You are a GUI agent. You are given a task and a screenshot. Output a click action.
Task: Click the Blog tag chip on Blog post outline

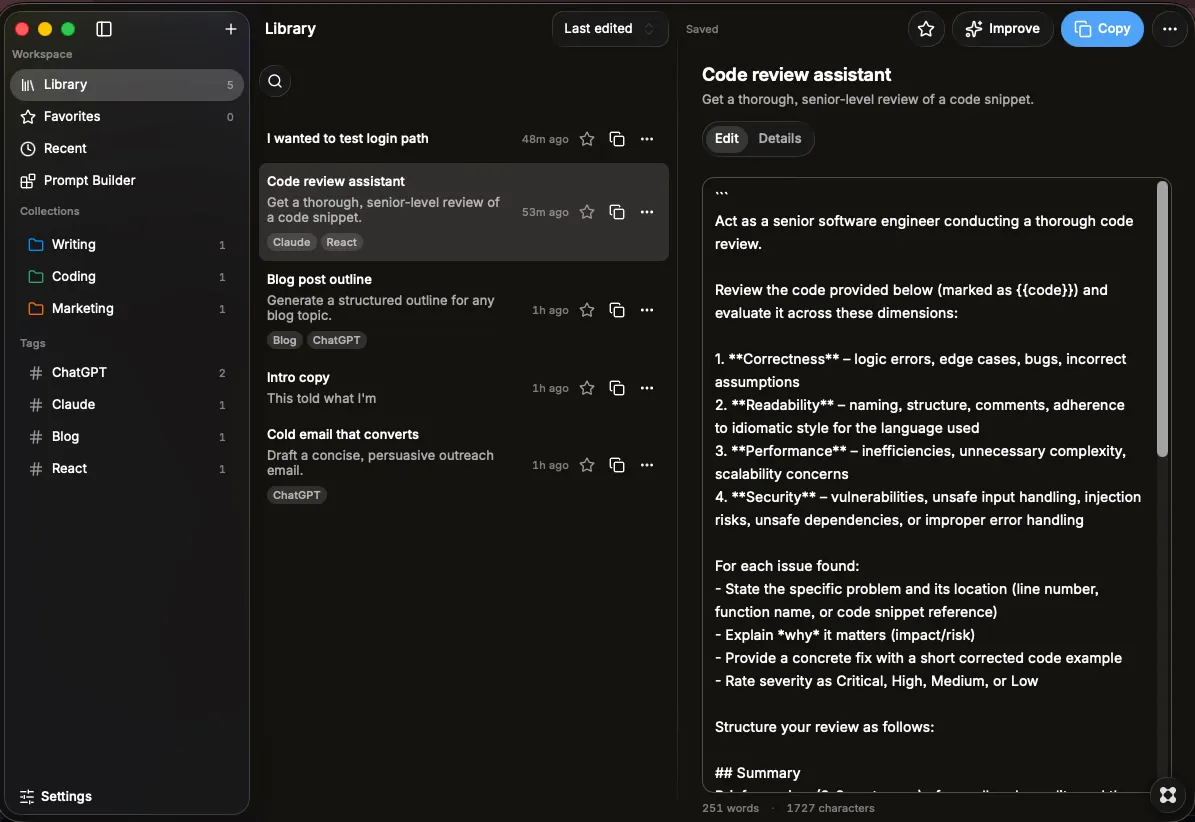(284, 341)
